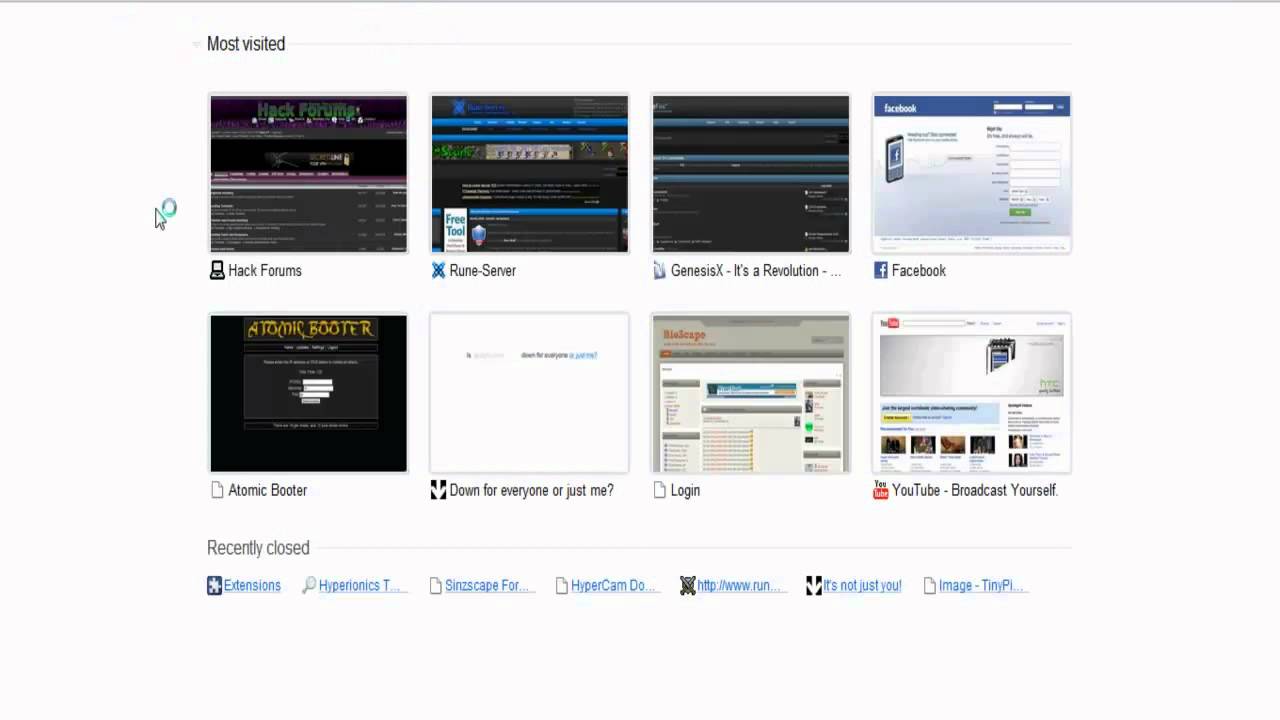Open the Rune-Server title link
The height and width of the screenshot is (720, 1280).
pyautogui.click(x=483, y=270)
